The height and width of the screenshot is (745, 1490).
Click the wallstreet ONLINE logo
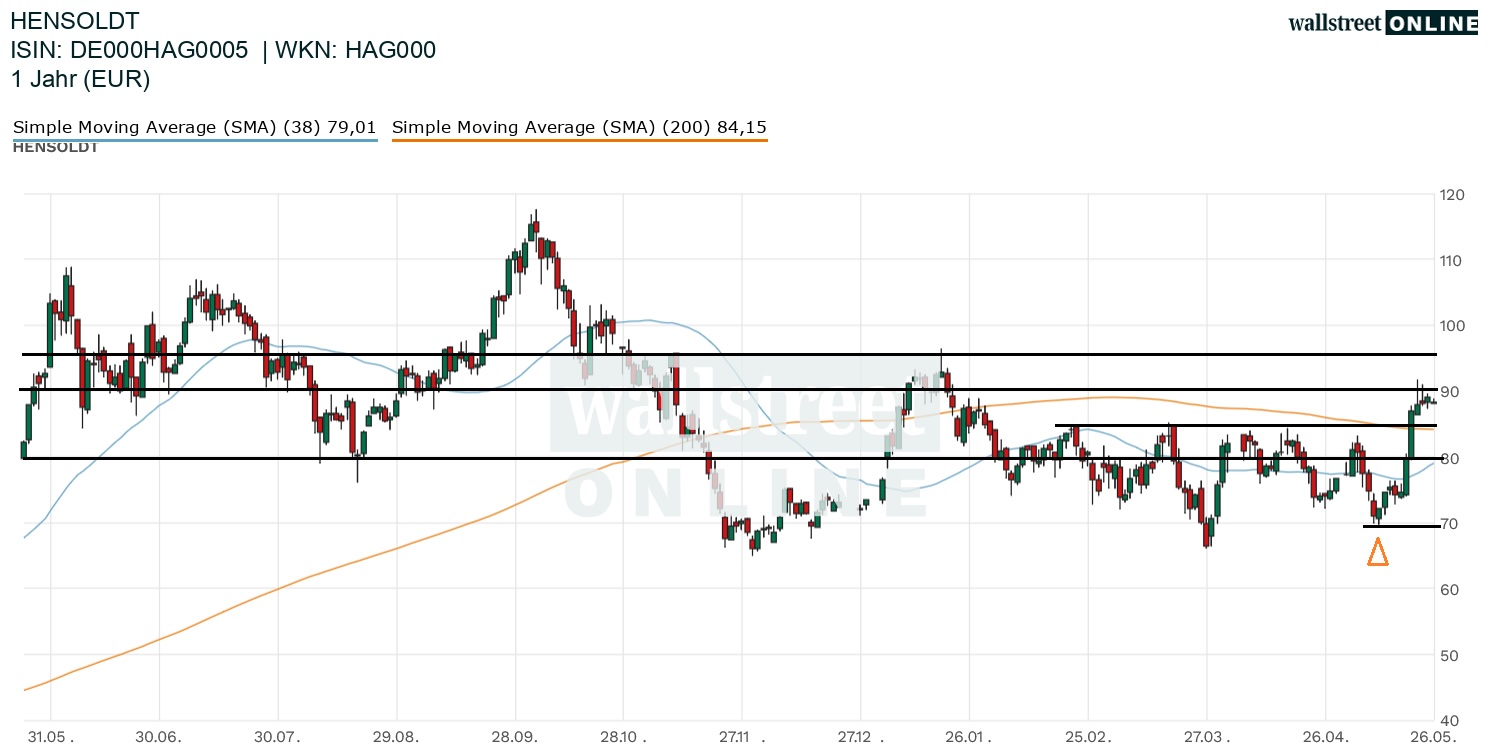tap(1383, 23)
